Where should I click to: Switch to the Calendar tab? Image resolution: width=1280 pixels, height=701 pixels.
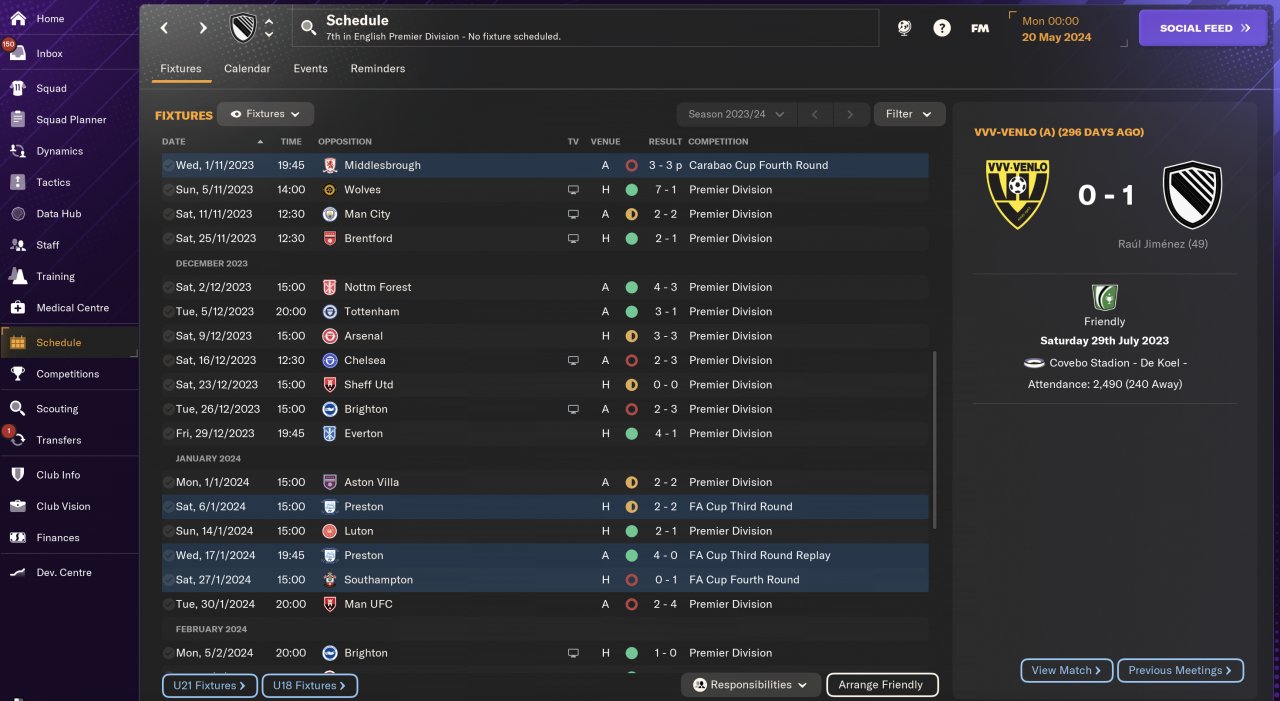tap(247, 69)
